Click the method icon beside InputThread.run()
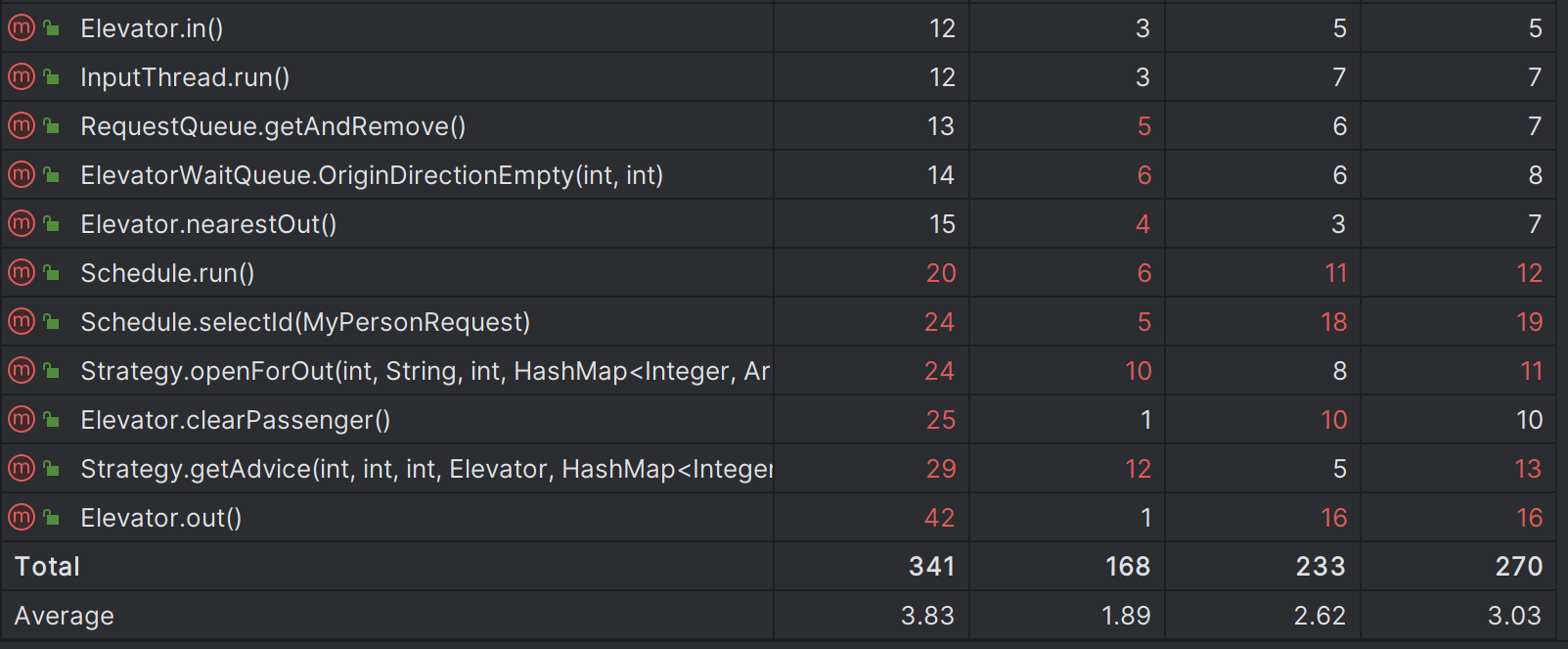 pyautogui.click(x=22, y=77)
